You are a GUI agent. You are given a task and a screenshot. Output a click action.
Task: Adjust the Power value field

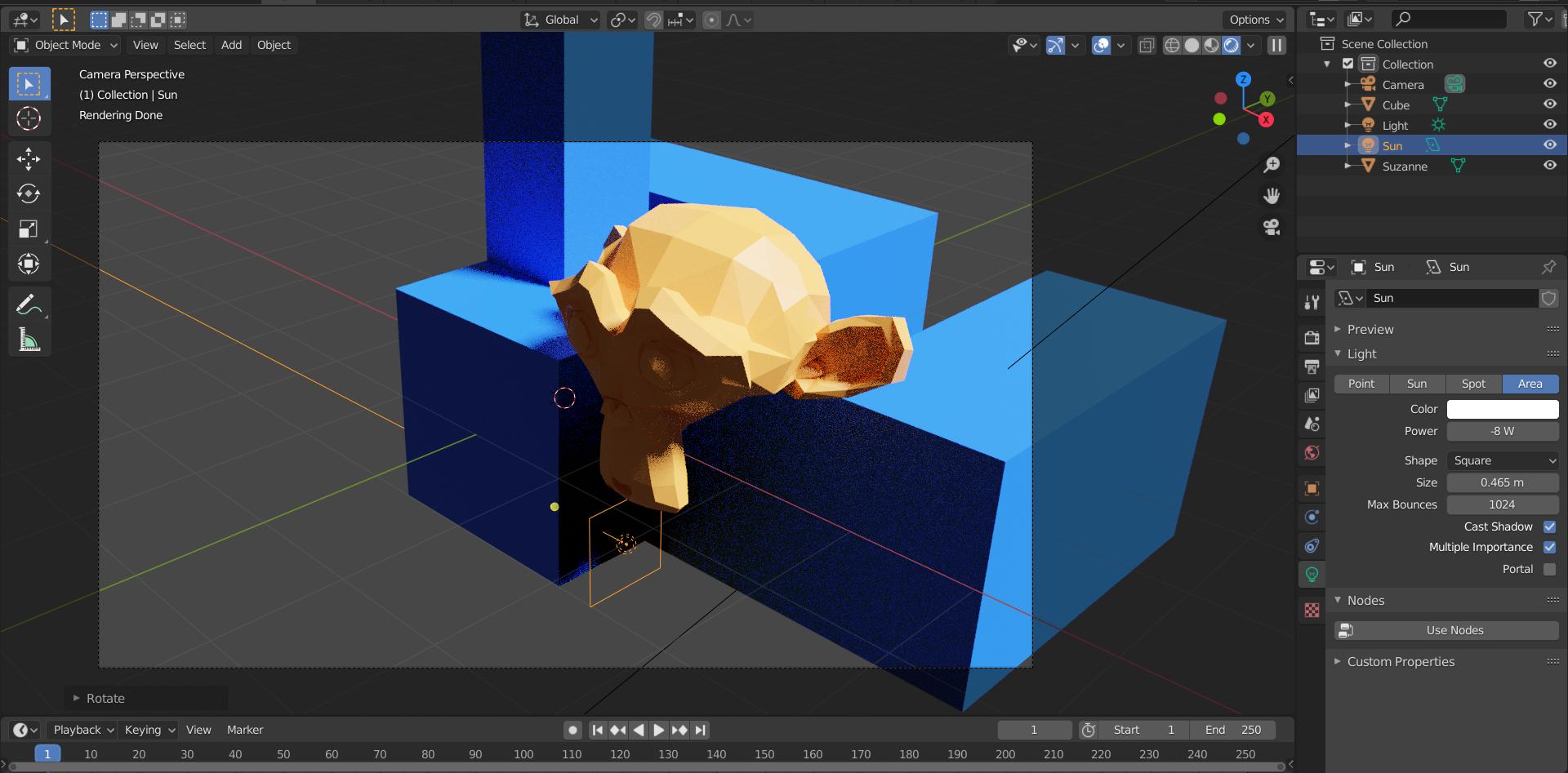tap(1503, 431)
